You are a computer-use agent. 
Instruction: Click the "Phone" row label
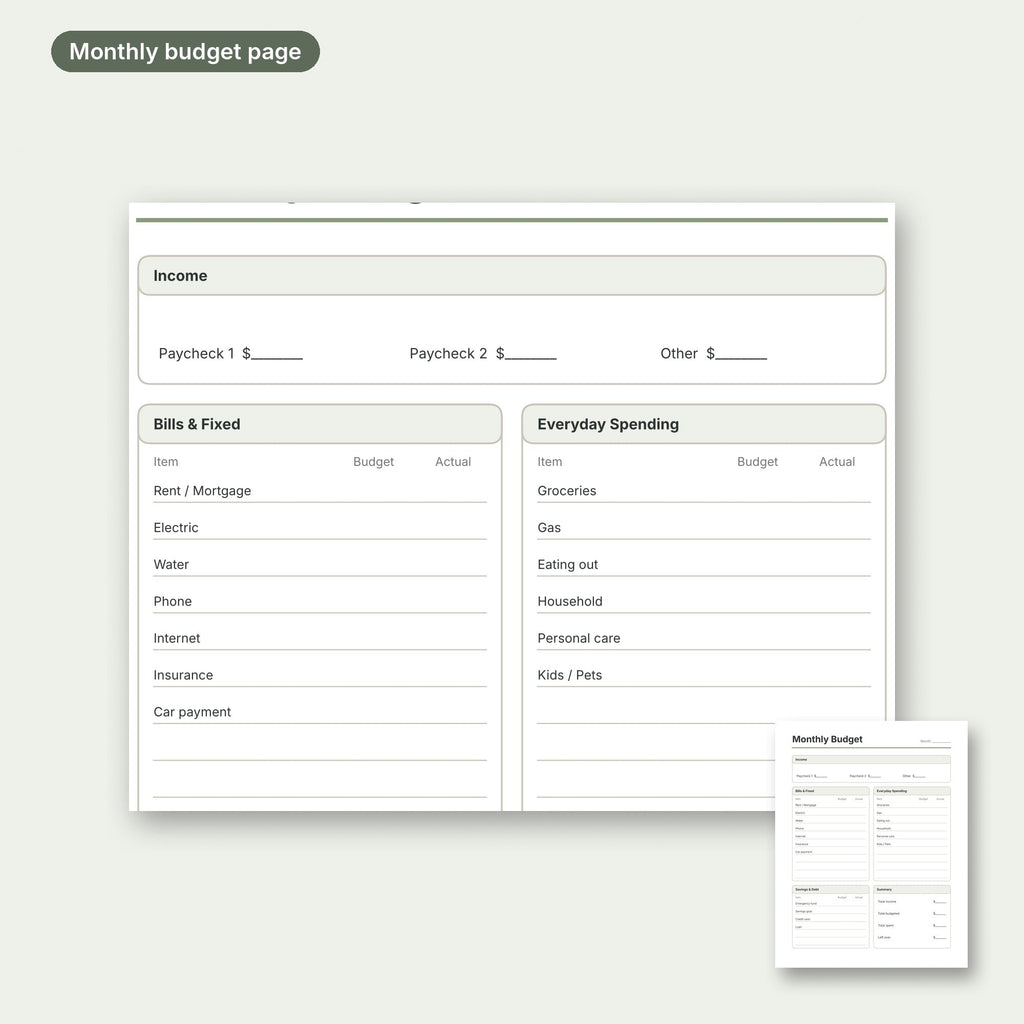click(x=172, y=601)
